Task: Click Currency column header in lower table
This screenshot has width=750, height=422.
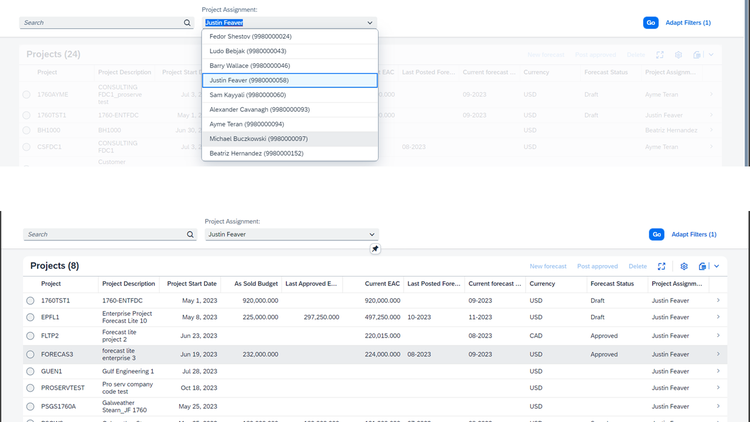Action: point(542,284)
